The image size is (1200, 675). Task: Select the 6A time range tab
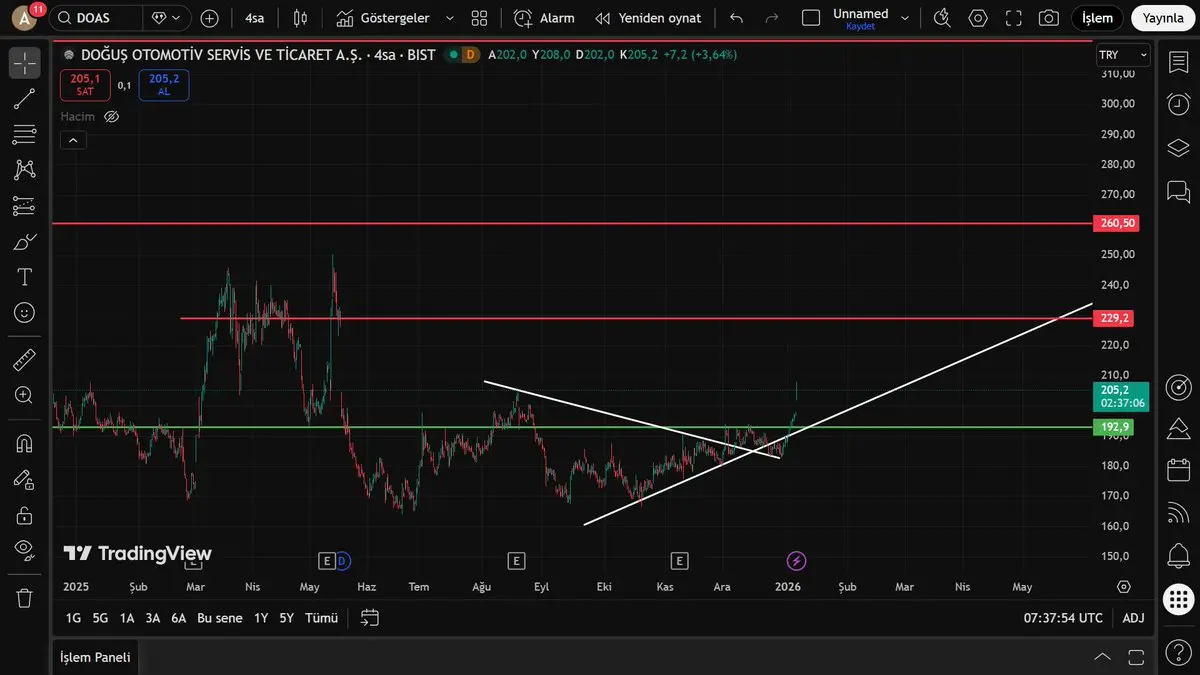178,618
